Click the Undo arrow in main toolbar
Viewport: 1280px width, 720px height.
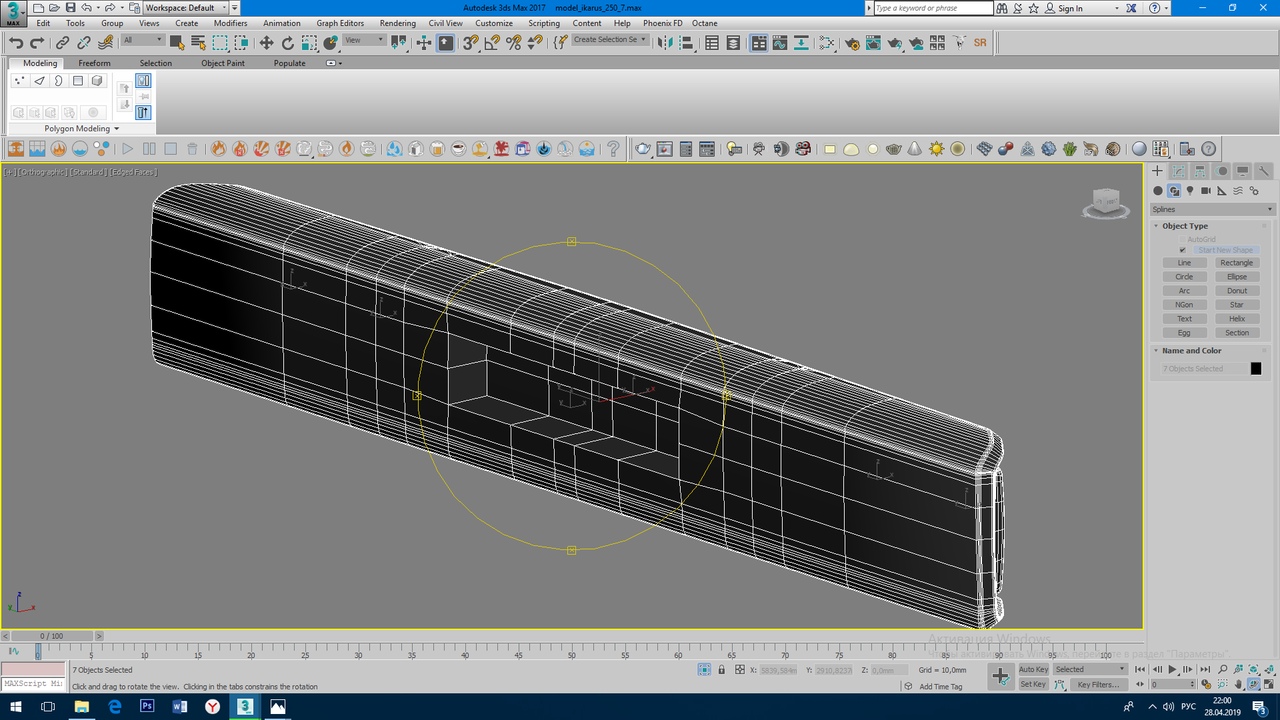click(16, 43)
